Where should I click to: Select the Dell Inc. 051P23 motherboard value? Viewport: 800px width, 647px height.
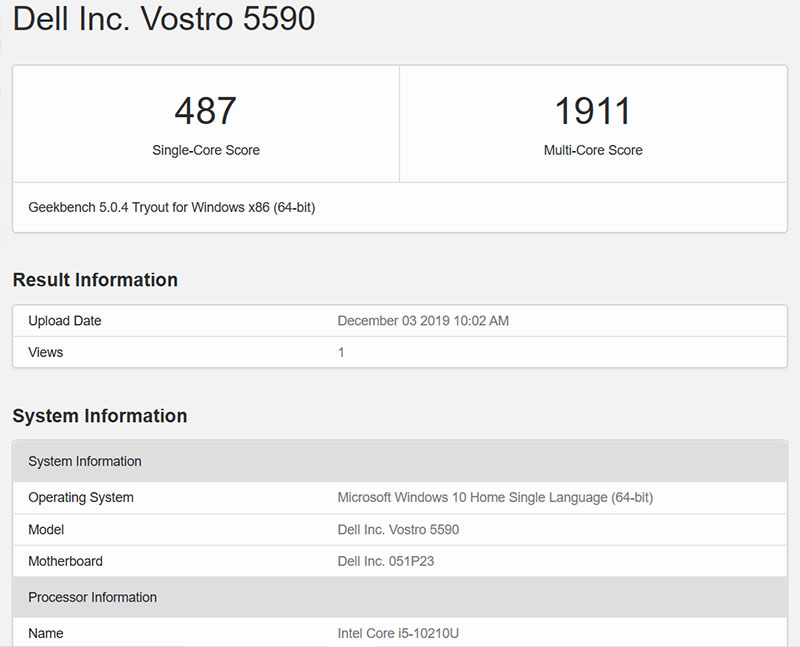(386, 561)
